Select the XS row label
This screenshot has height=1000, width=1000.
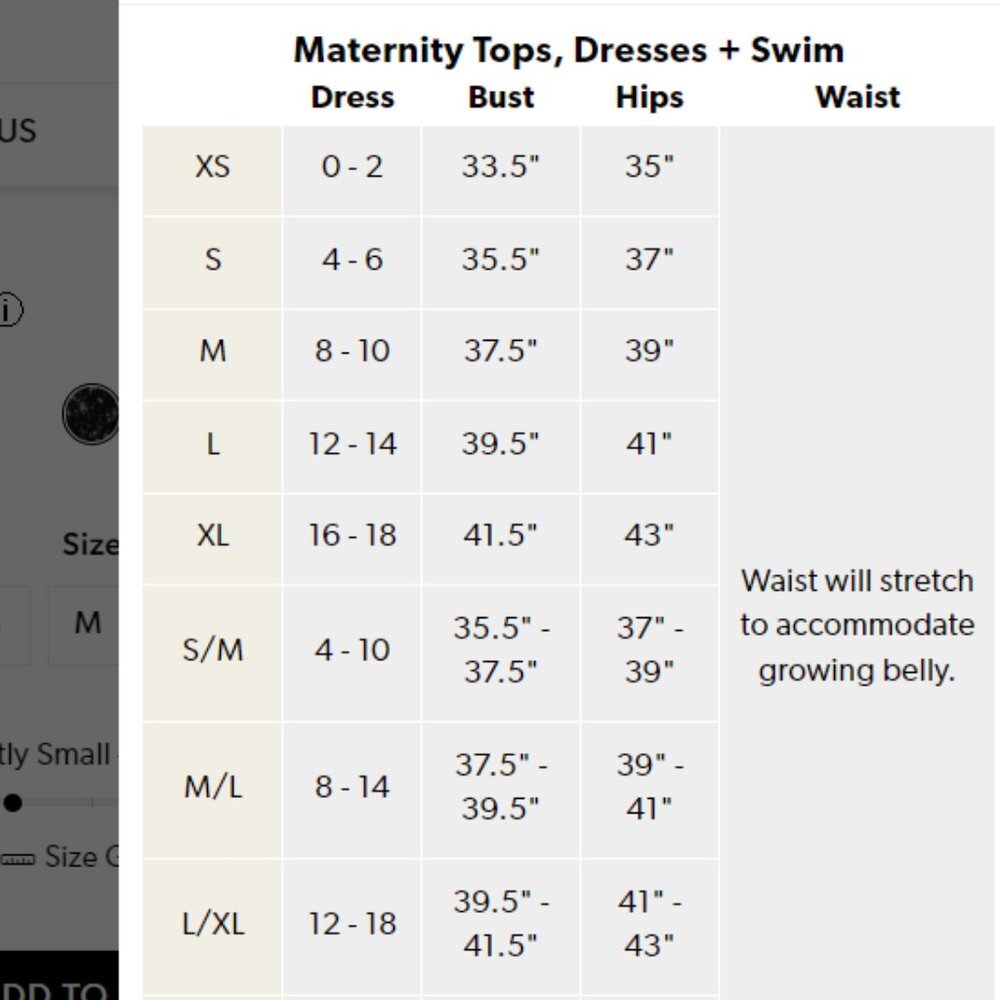pyautogui.click(x=212, y=167)
